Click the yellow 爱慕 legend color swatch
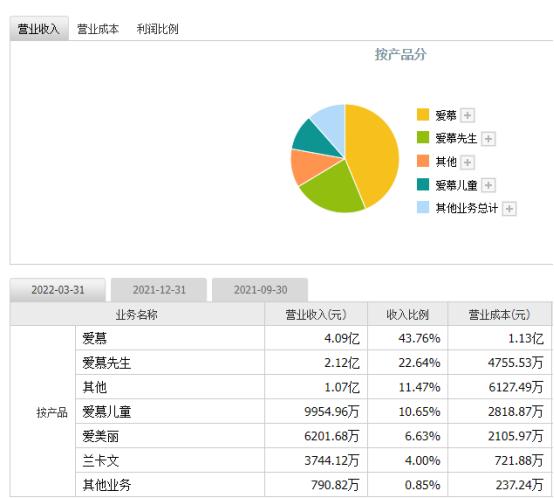554x498 pixels. tap(423, 114)
